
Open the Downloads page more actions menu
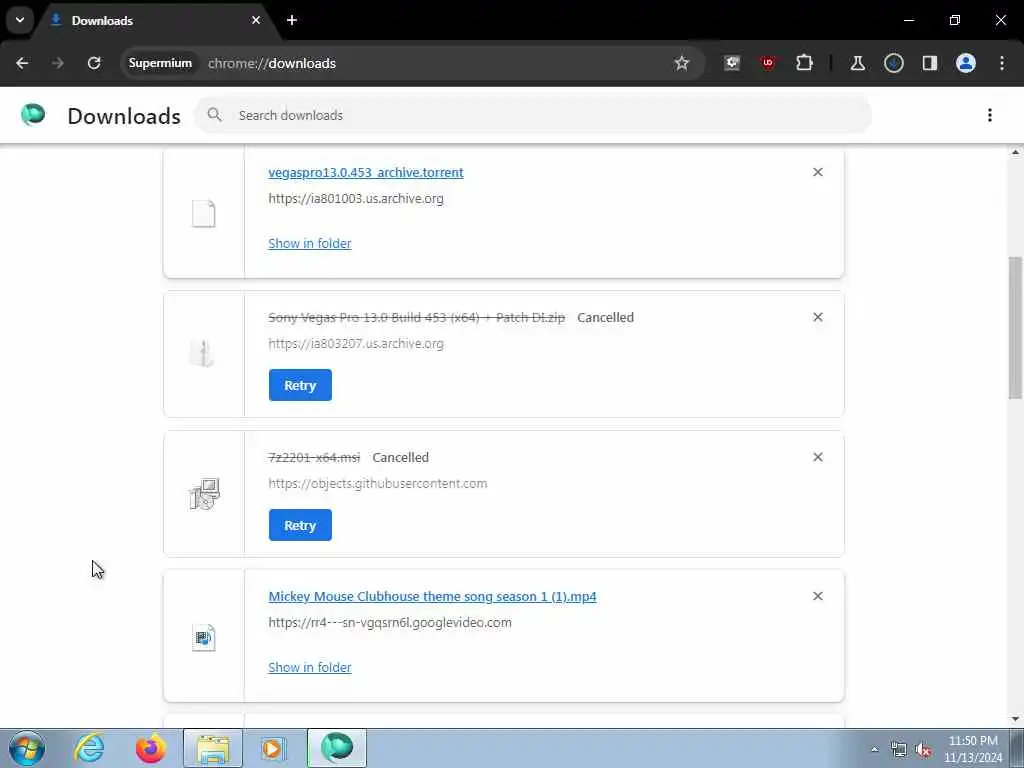click(x=990, y=116)
